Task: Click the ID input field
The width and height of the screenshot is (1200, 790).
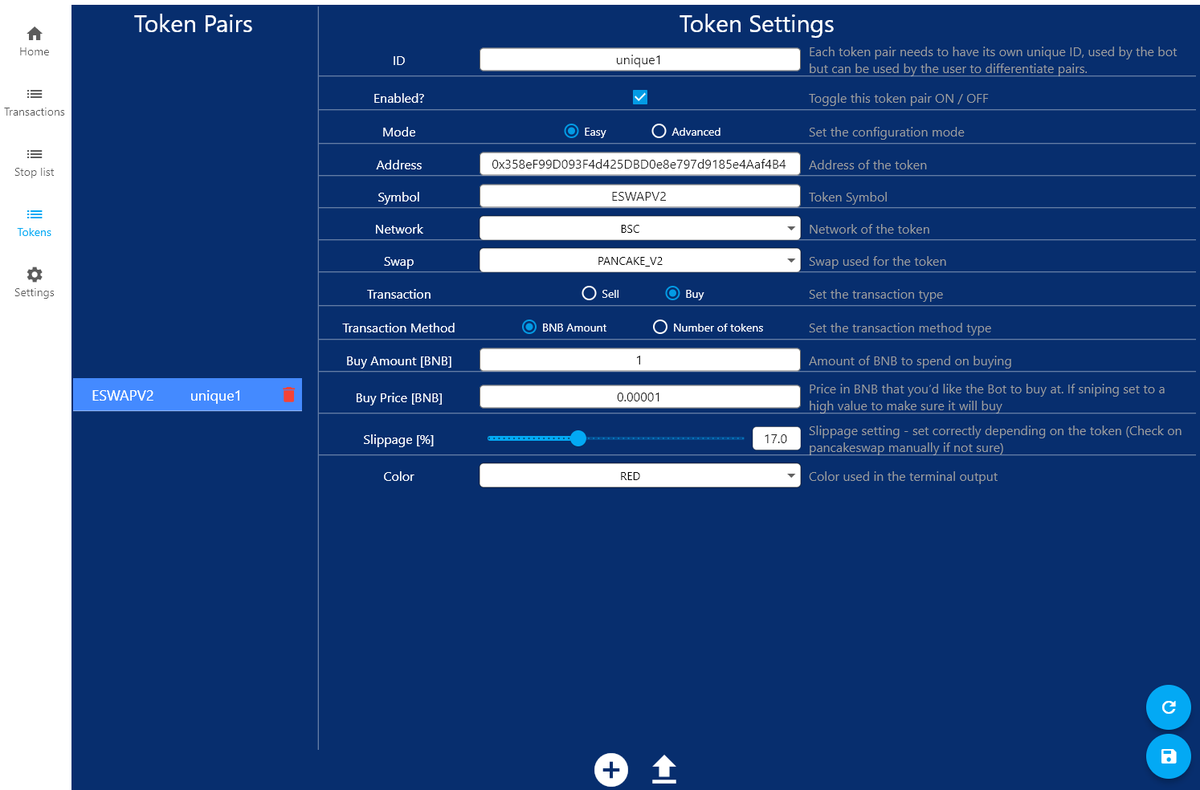Action: (x=640, y=60)
